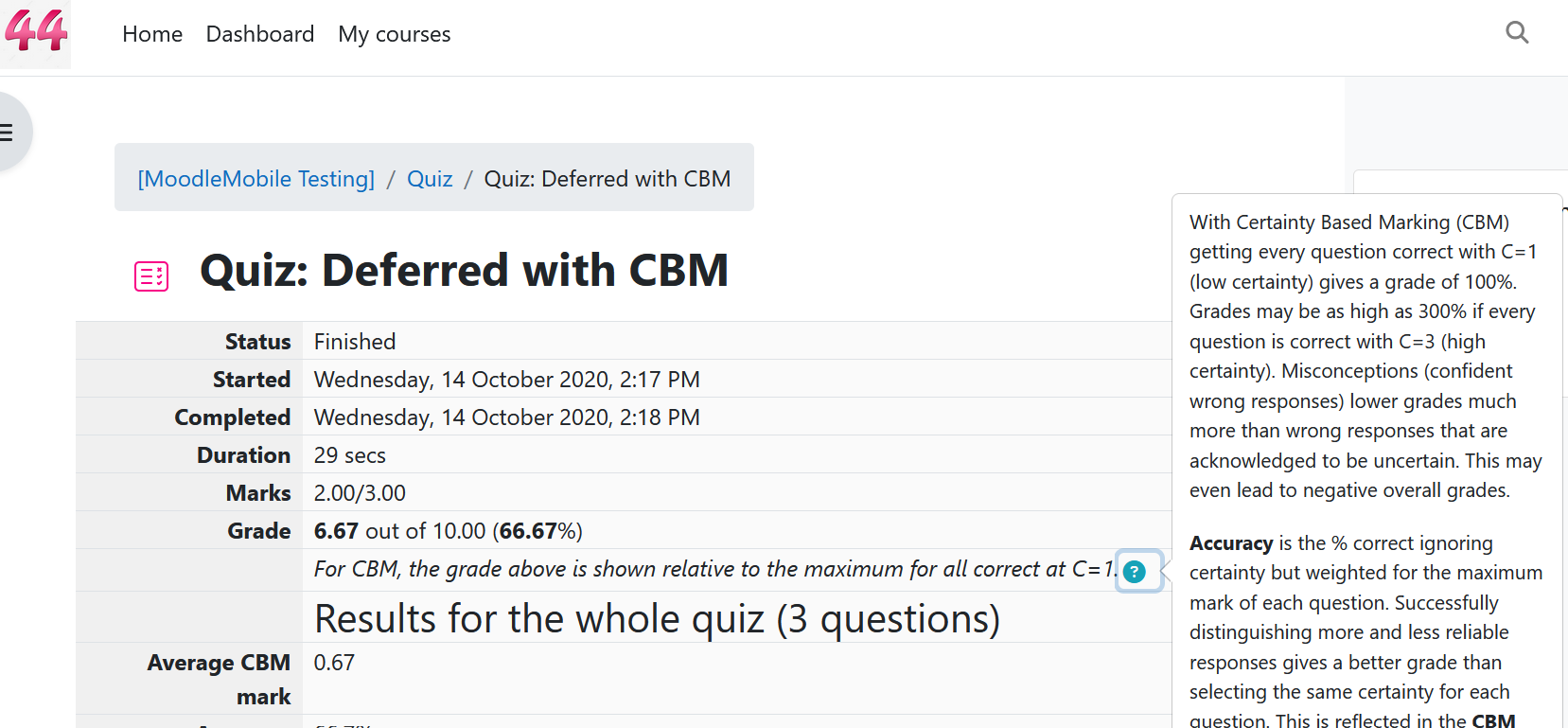
Task: Click the Average CBM mark value 0.67
Action: tap(334, 663)
